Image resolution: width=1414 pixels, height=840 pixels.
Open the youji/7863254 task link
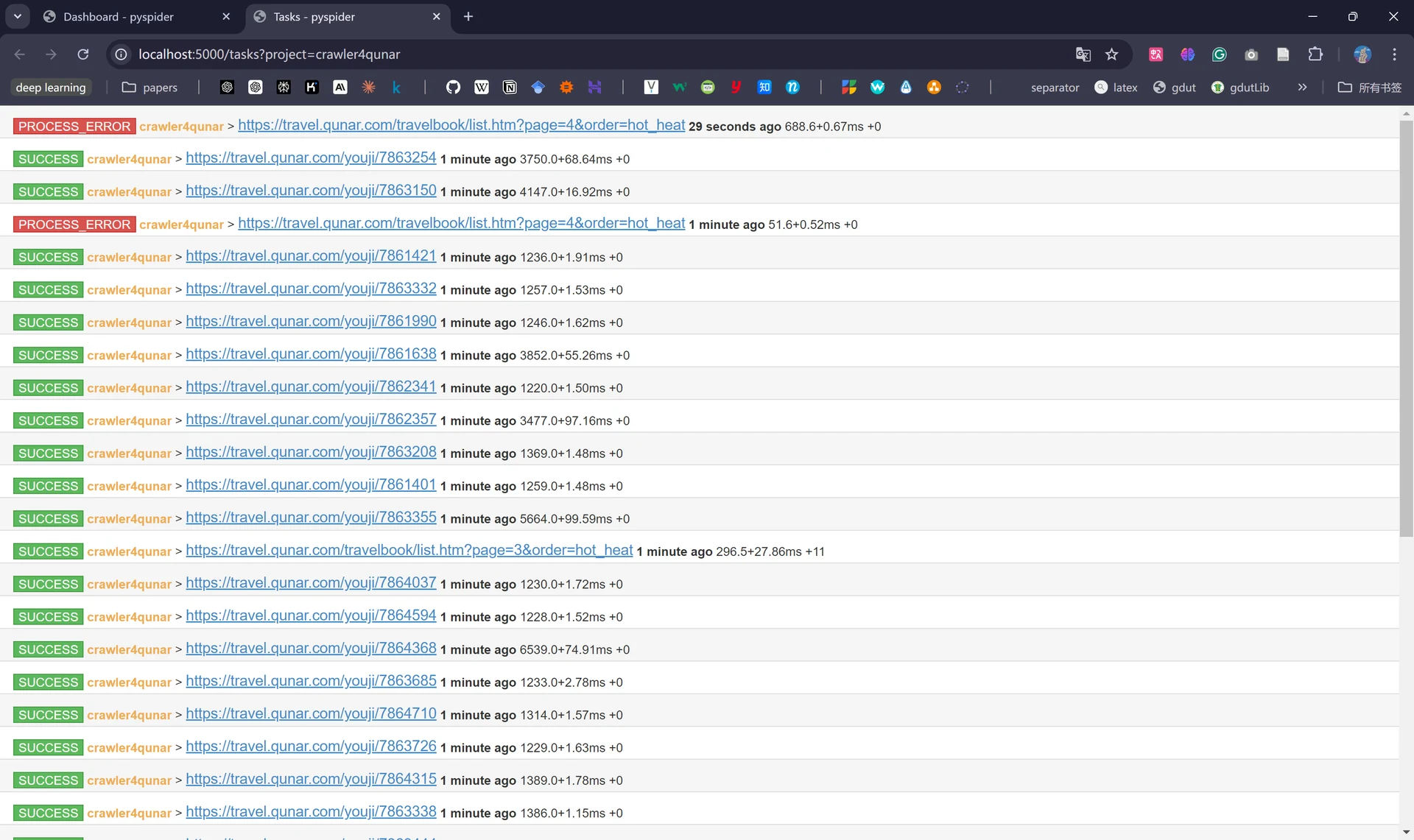pos(311,158)
